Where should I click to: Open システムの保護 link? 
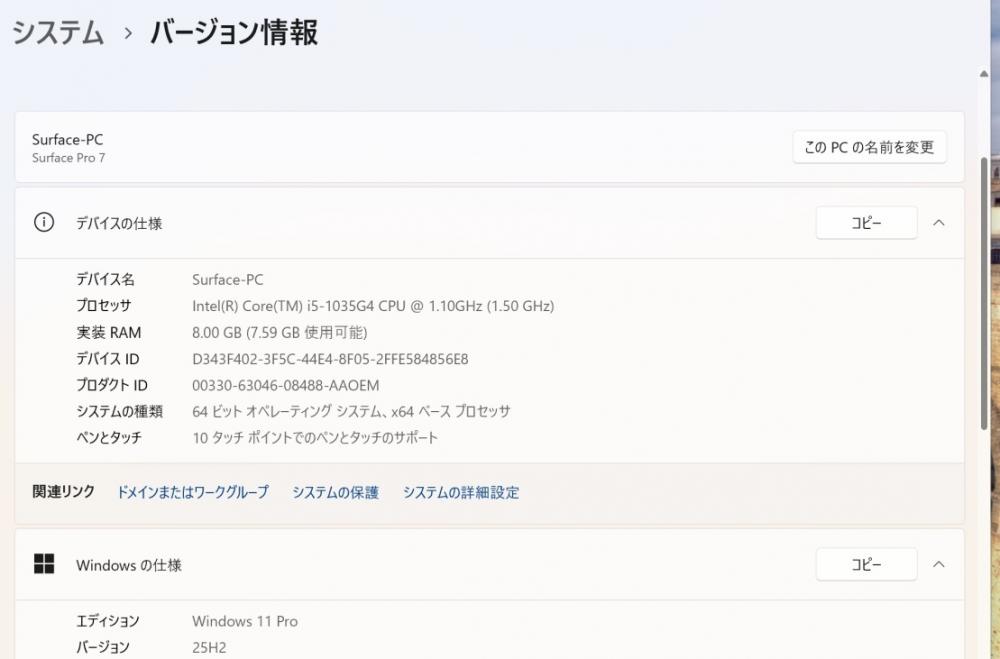click(x=335, y=492)
